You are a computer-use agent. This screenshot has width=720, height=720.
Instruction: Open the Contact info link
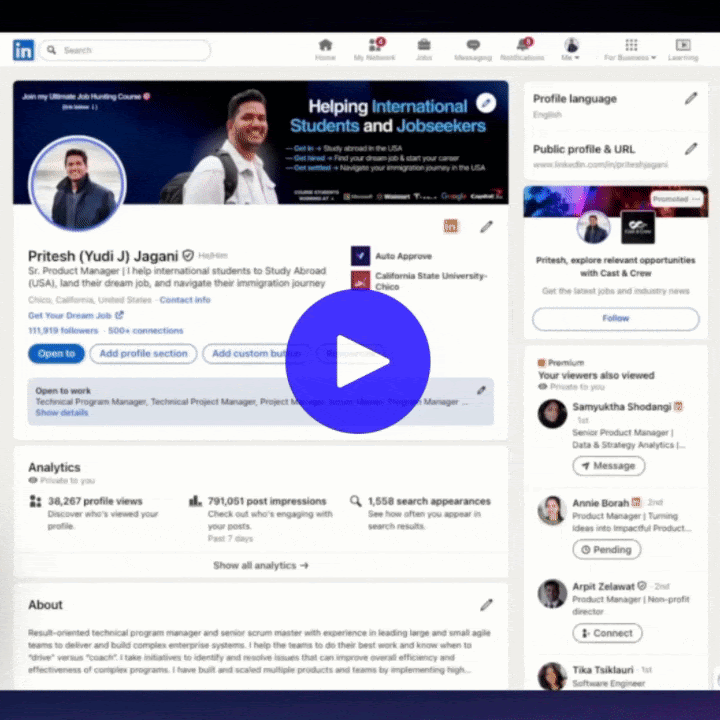[185, 300]
